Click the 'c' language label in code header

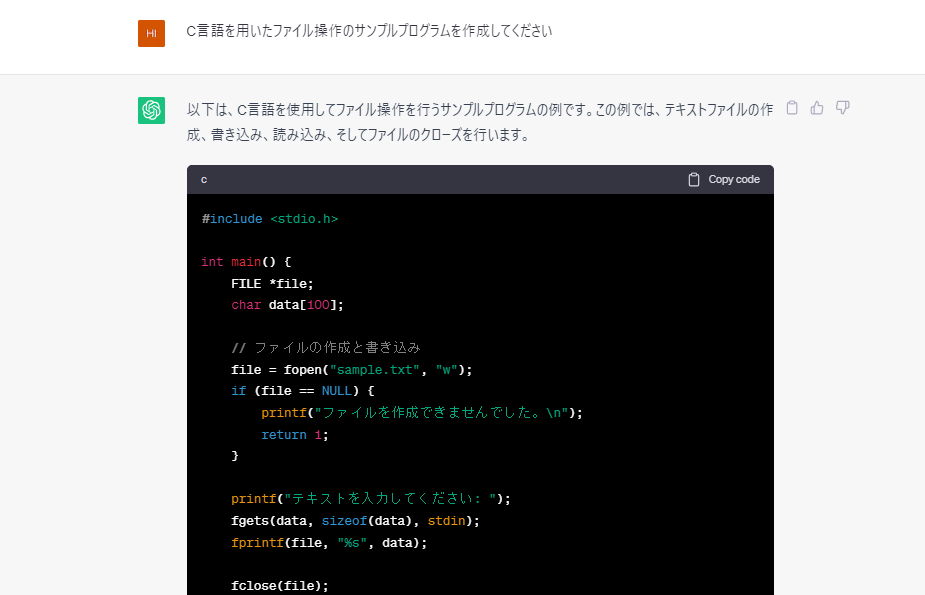click(x=204, y=180)
